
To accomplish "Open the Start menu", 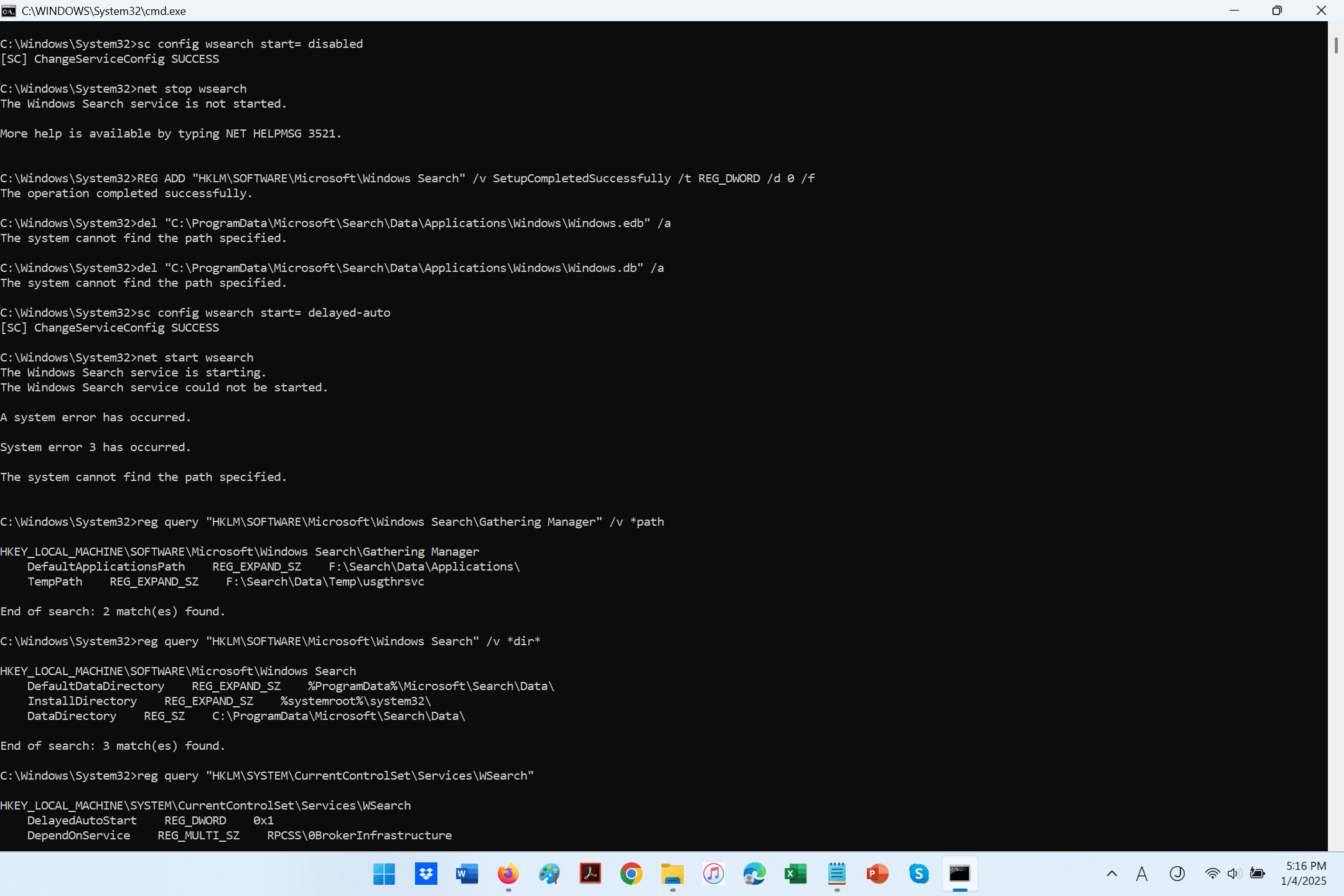I will click(x=384, y=874).
